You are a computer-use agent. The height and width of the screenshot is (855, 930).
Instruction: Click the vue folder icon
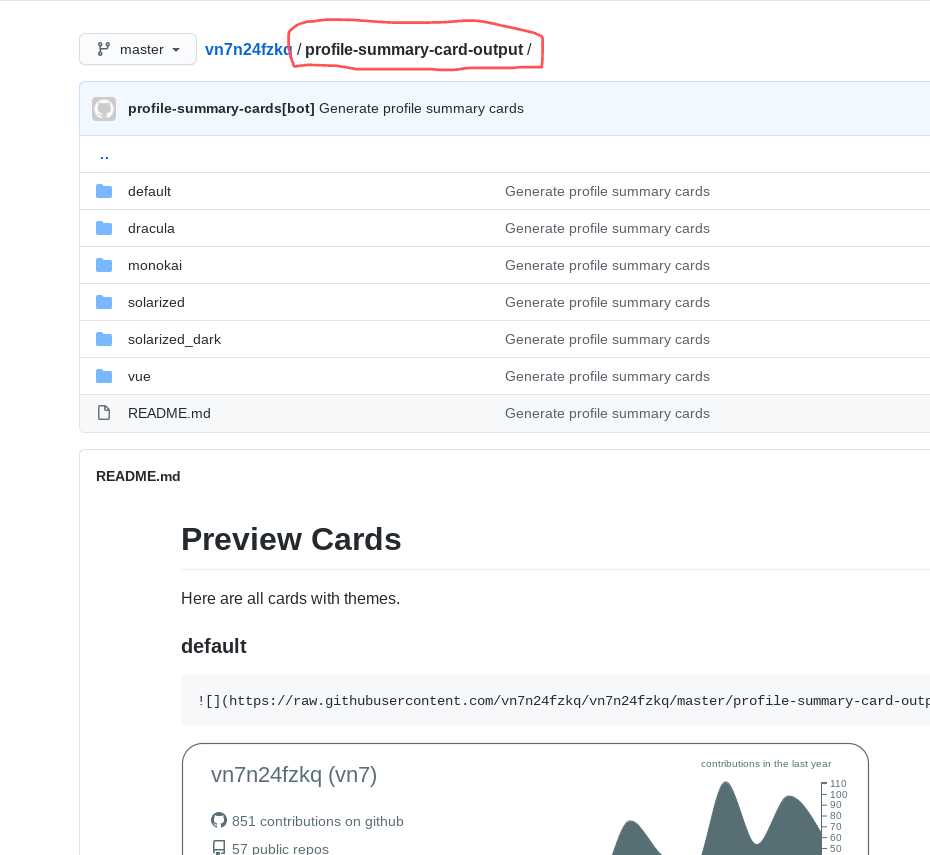tap(104, 376)
